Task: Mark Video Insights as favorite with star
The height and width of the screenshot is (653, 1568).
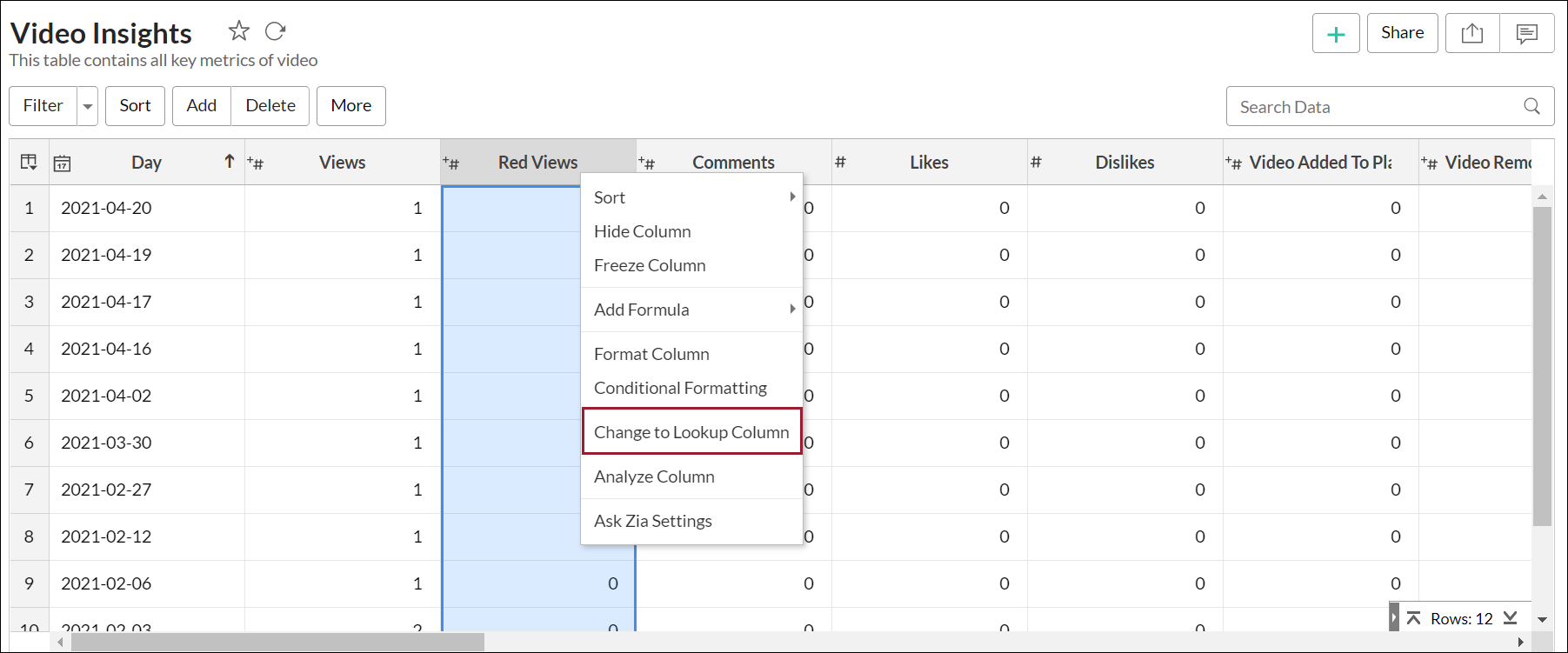Action: tap(238, 31)
